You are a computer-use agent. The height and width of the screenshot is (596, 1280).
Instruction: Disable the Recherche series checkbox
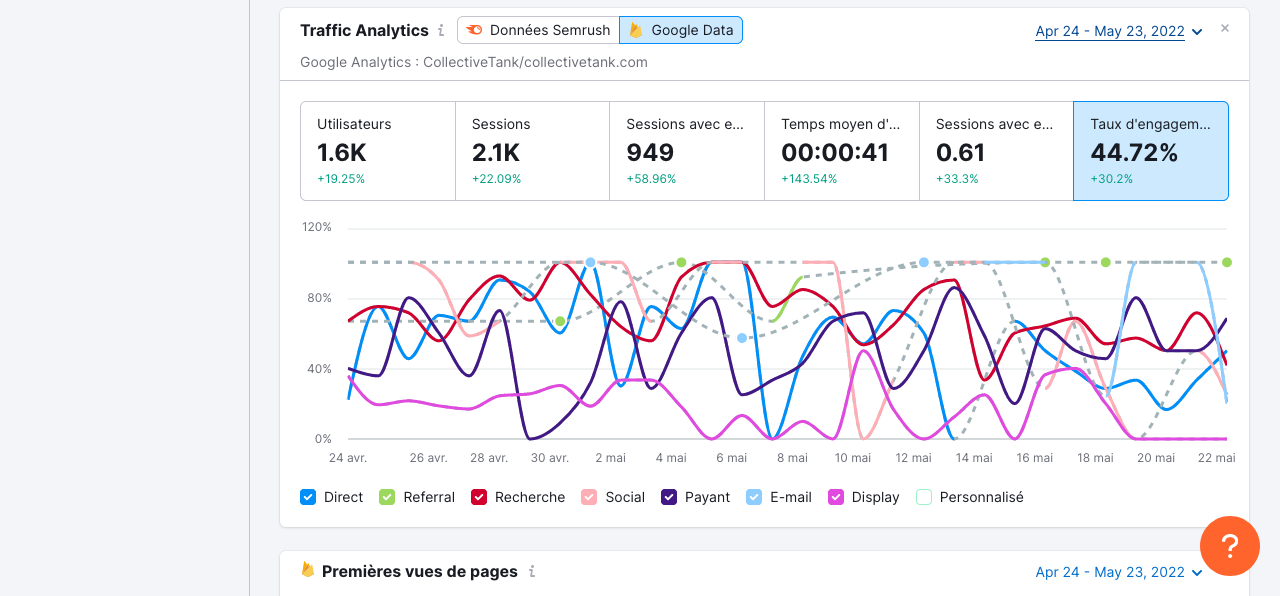point(478,497)
